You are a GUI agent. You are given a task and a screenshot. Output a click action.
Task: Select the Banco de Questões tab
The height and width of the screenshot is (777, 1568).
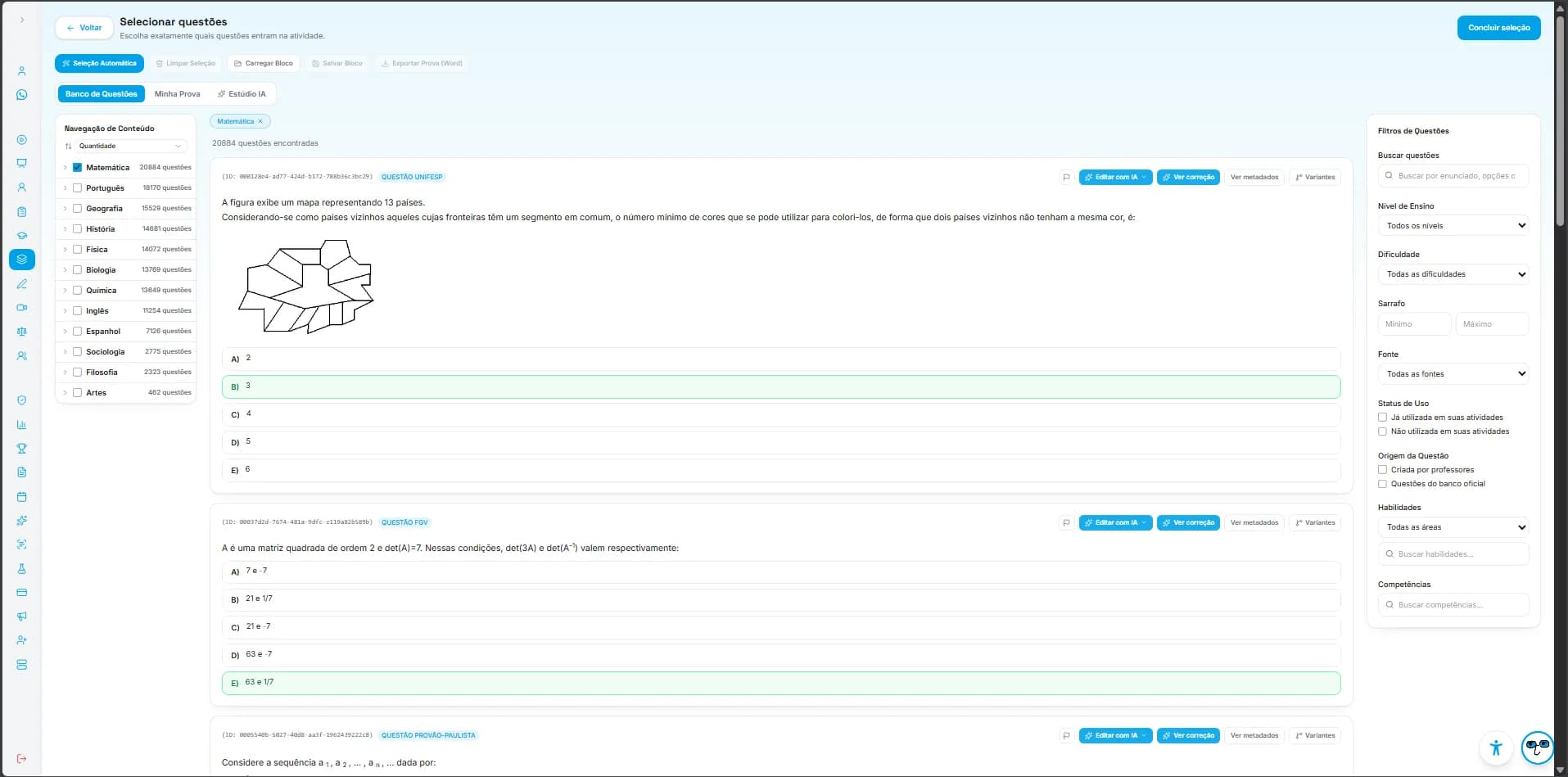[x=102, y=94]
